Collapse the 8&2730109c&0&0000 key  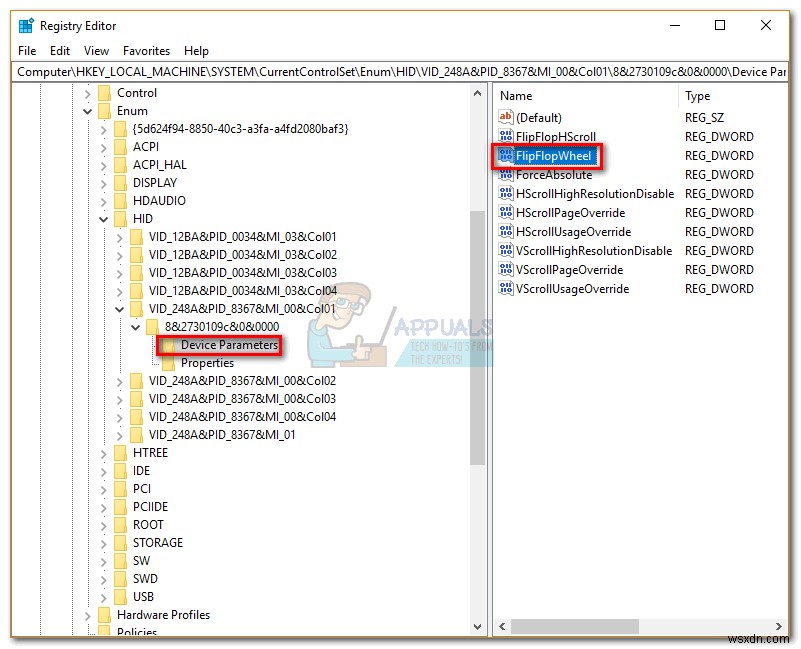(x=135, y=327)
